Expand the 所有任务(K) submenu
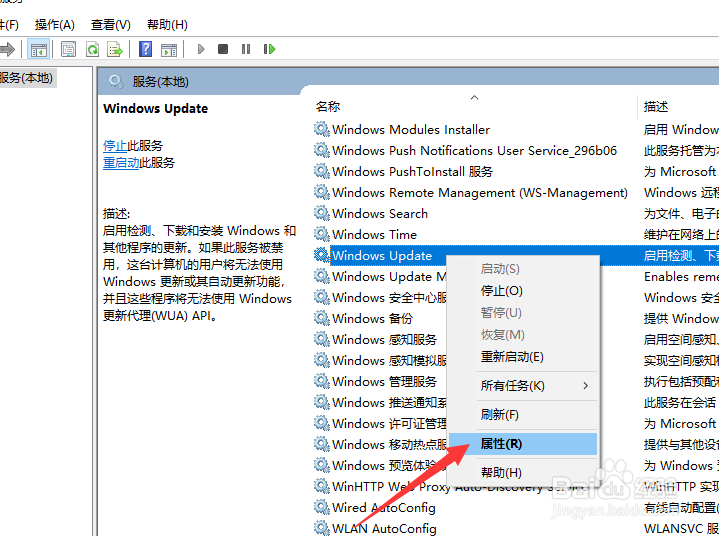The height and width of the screenshot is (536, 719). (x=523, y=386)
